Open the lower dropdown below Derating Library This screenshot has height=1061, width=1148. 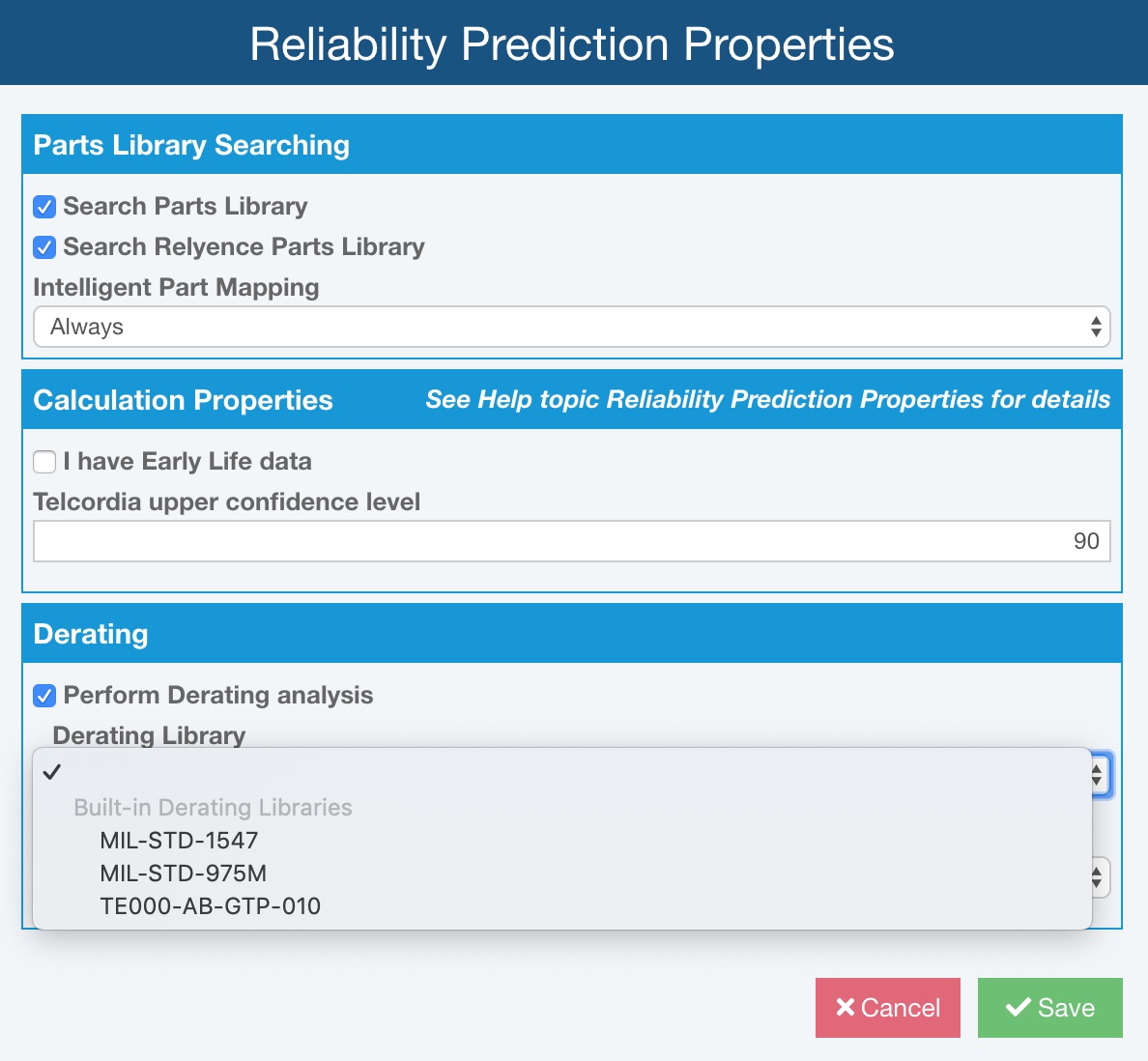coord(1098,877)
